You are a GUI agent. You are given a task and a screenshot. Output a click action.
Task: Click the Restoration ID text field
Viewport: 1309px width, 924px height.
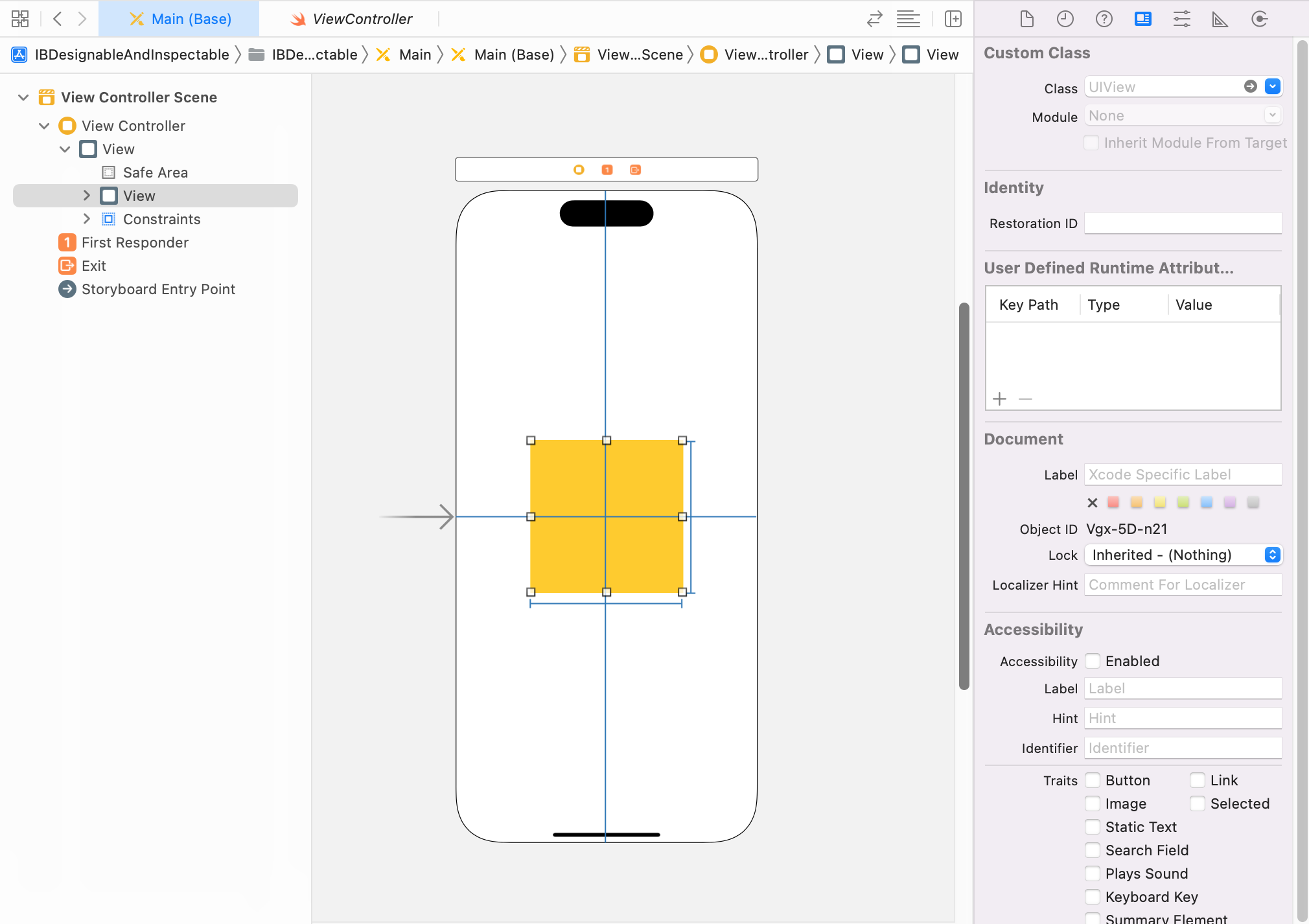pyautogui.click(x=1183, y=223)
